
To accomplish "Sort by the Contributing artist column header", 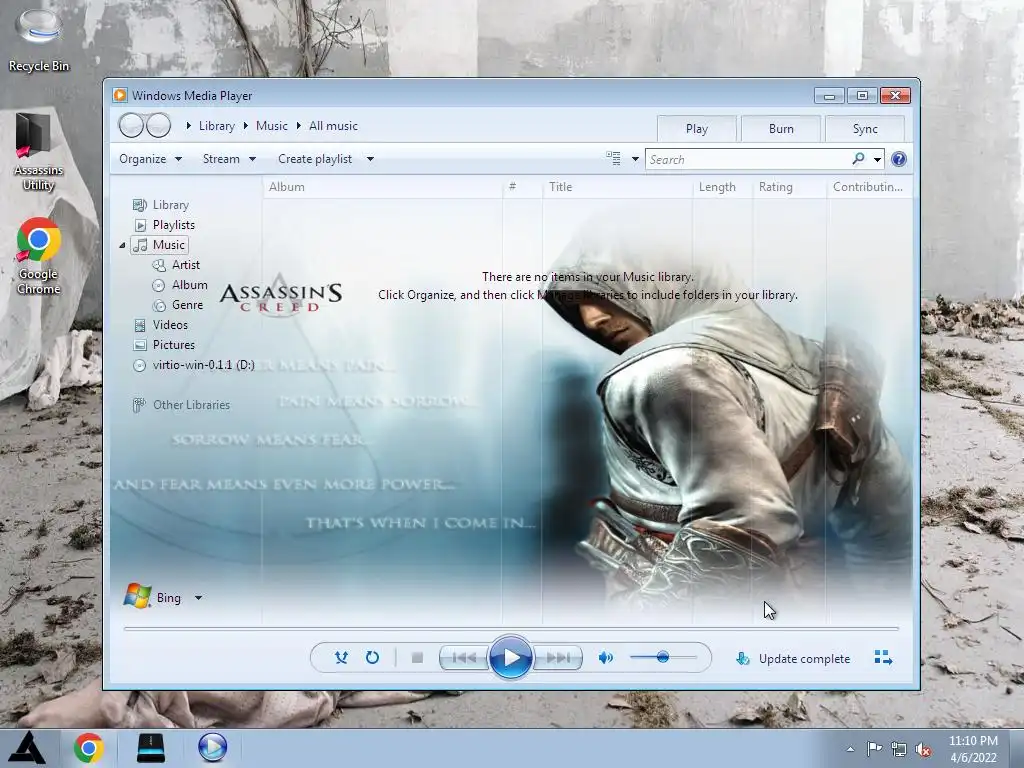I will tap(869, 187).
